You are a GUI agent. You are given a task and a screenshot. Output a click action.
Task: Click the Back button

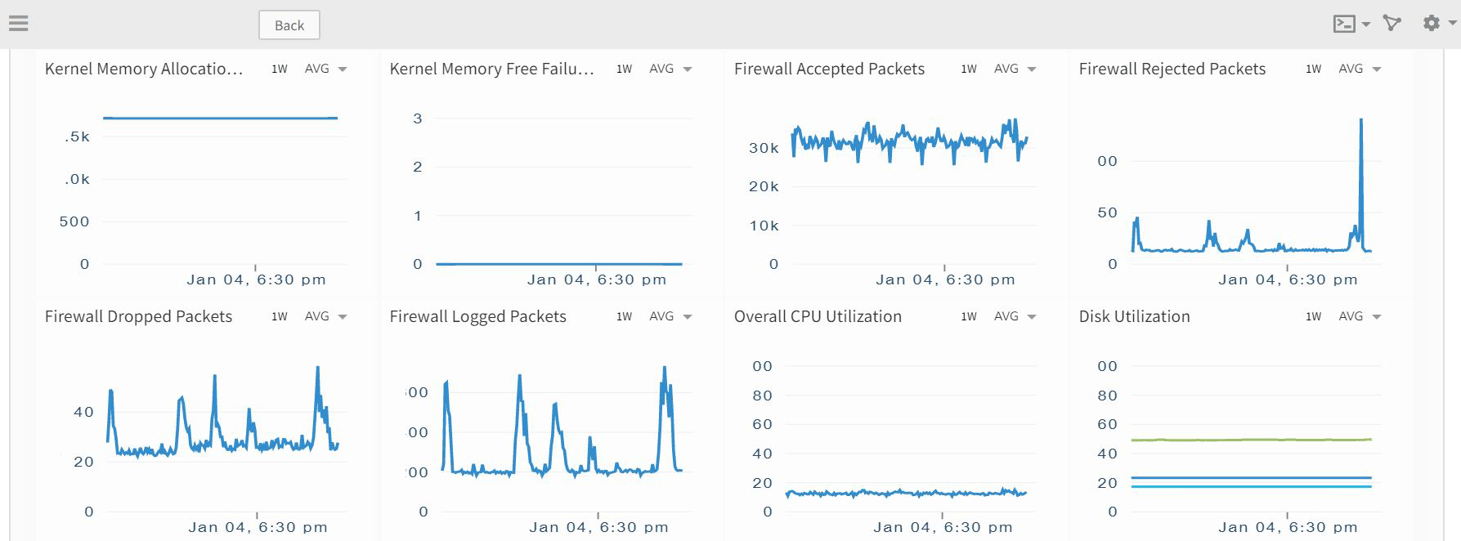pyautogui.click(x=289, y=25)
